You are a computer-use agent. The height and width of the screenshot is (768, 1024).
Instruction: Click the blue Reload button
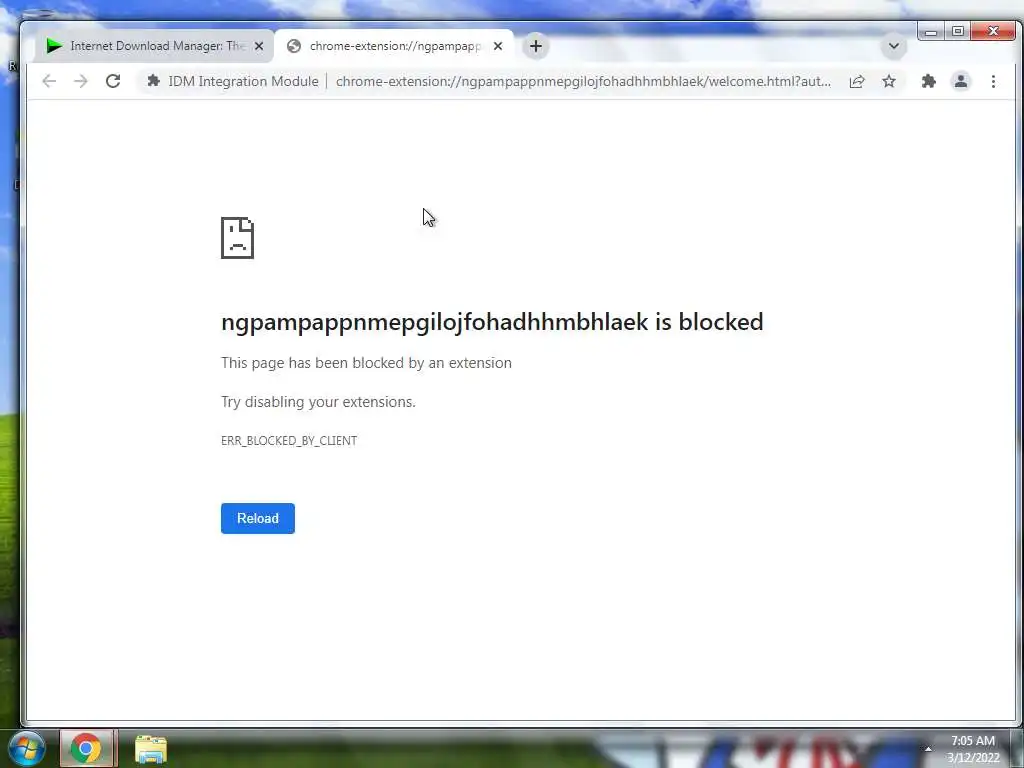coord(258,519)
